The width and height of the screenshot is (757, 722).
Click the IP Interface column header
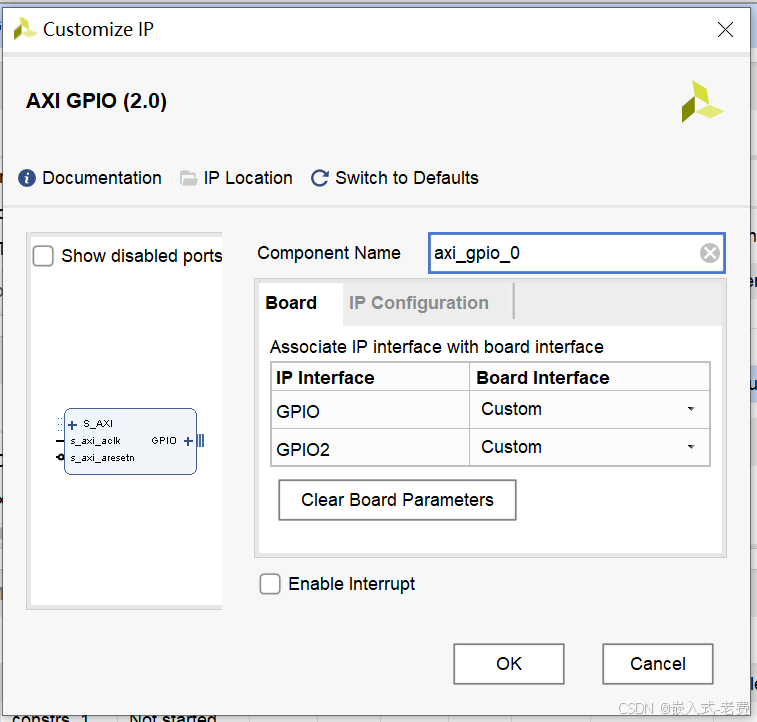coord(370,377)
